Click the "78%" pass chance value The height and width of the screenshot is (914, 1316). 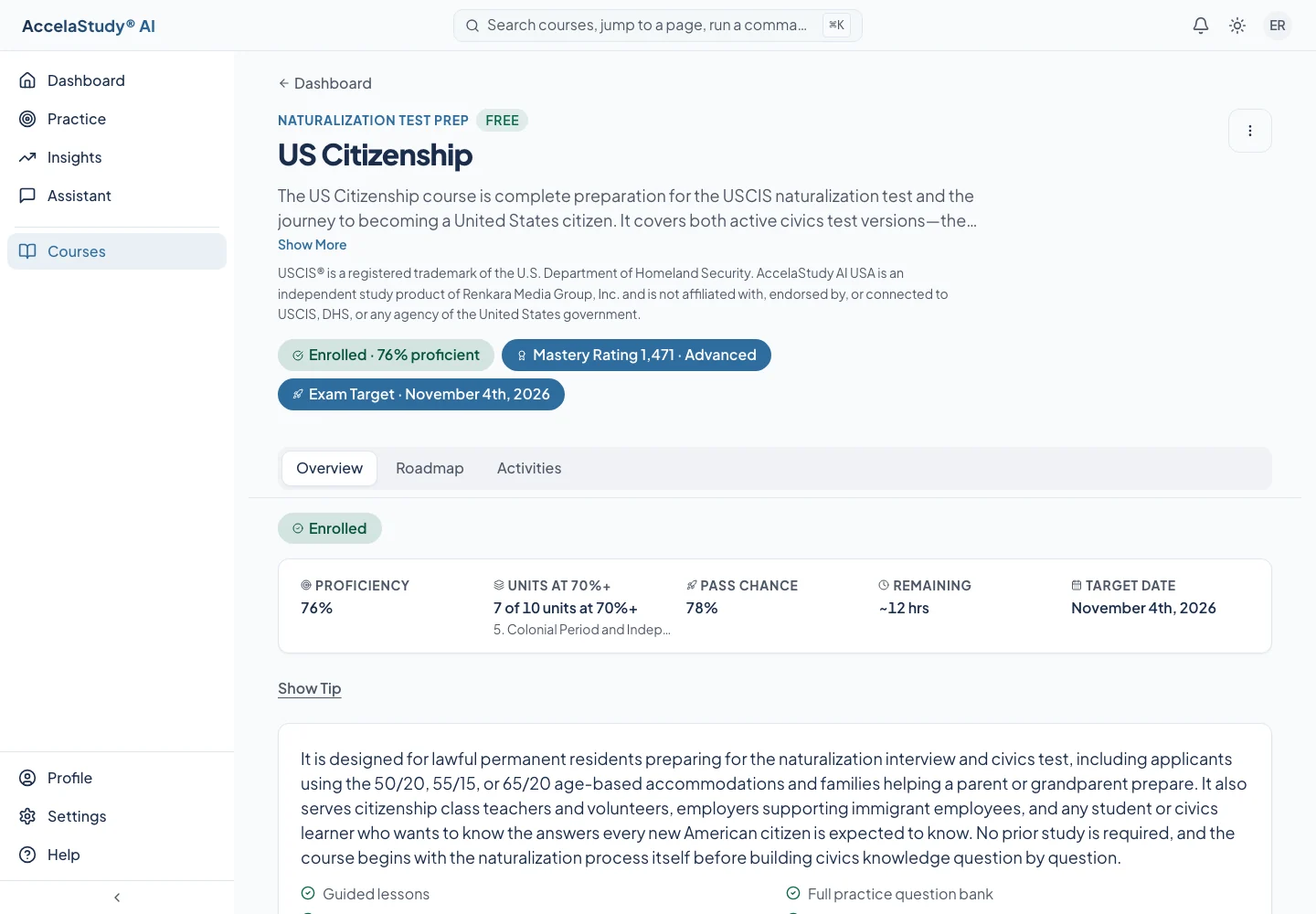(702, 608)
